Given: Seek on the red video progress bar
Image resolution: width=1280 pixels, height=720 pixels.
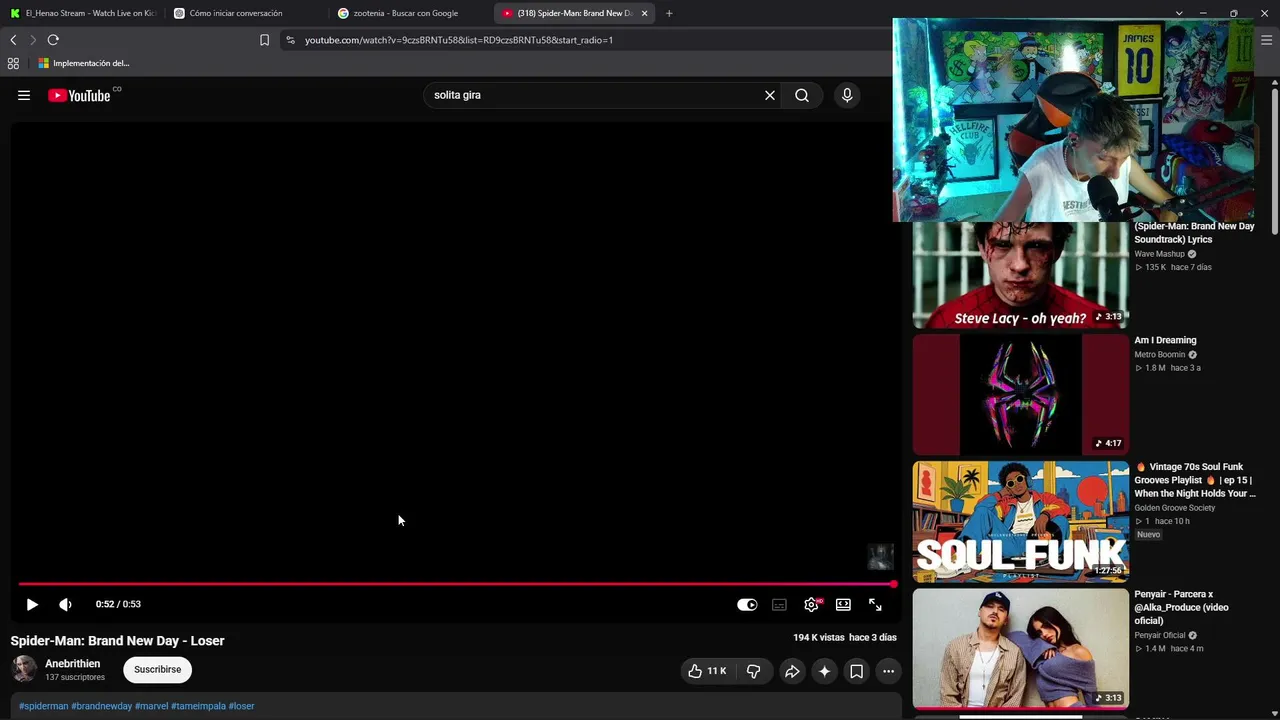Looking at the screenshot, I should tap(456, 584).
